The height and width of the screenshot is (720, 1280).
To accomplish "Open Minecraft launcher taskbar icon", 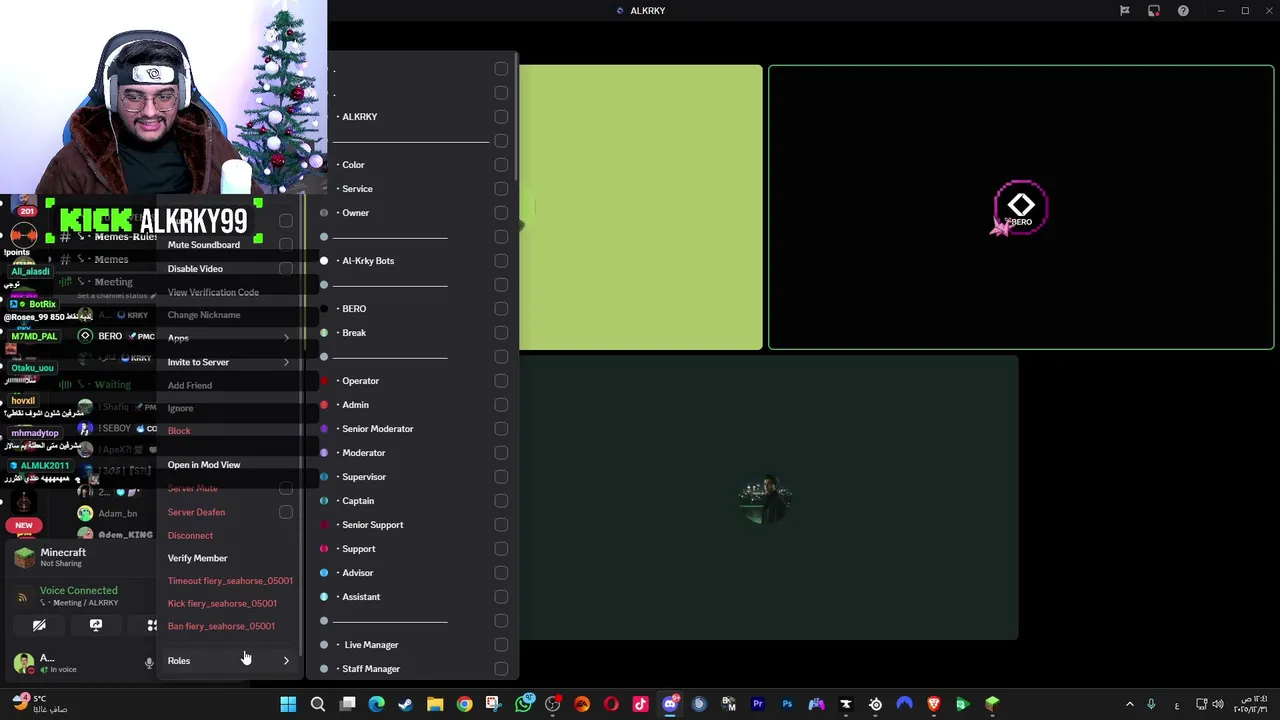I will point(992,704).
